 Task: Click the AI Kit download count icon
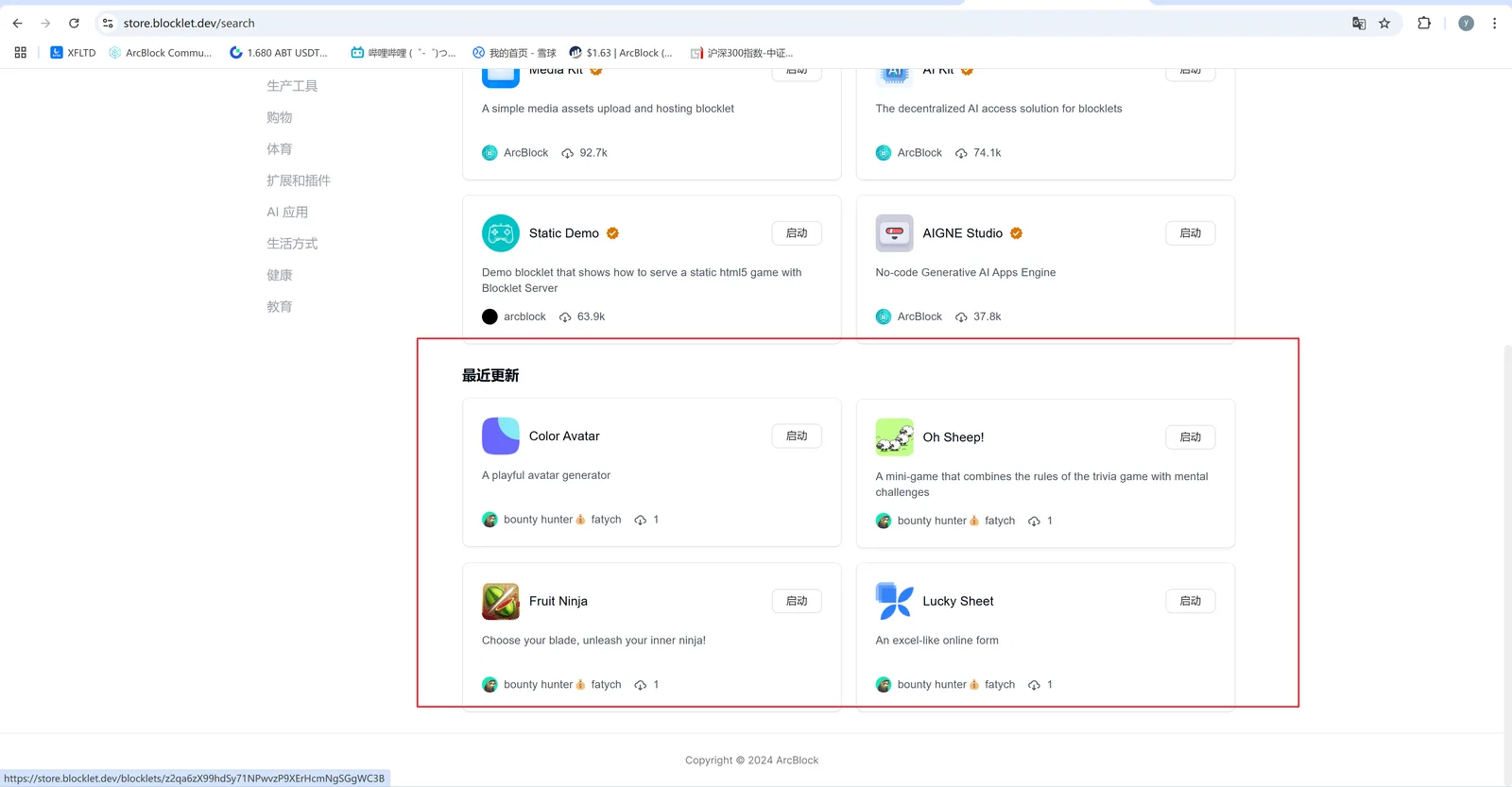tap(961, 153)
